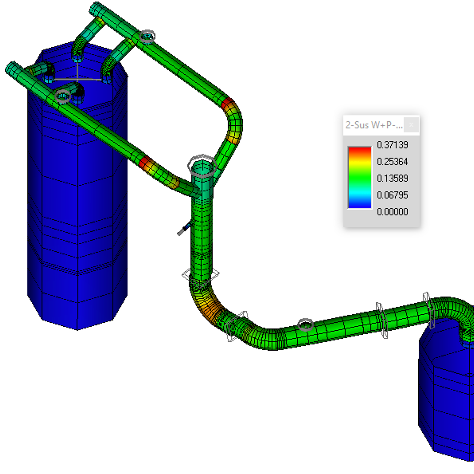
Task: Select the 0.00000 minimum legend value
Action: 392,212
